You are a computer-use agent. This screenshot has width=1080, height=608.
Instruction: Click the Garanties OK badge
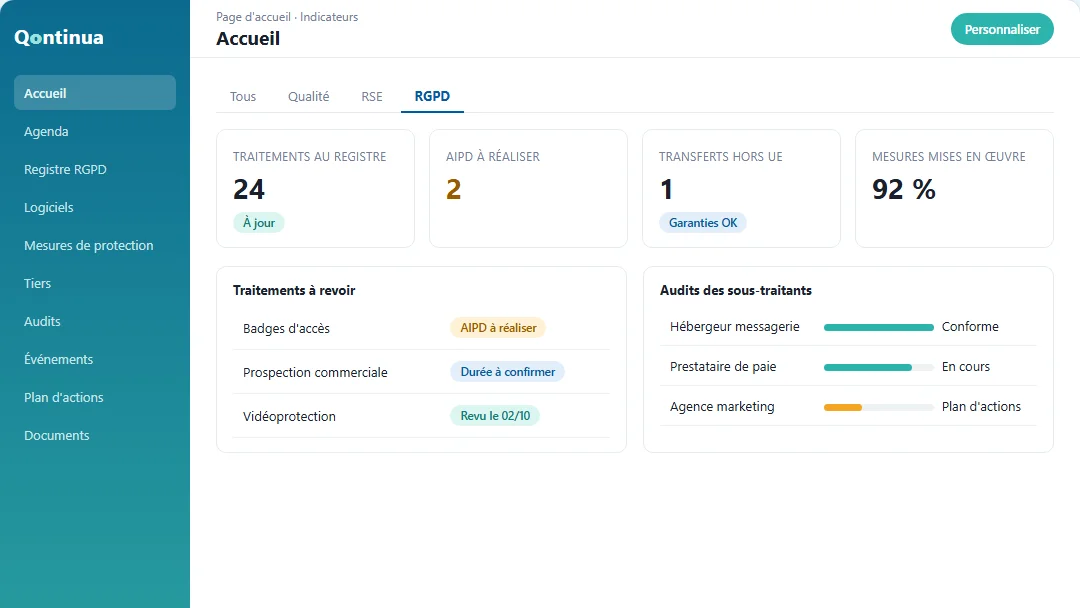coord(703,222)
